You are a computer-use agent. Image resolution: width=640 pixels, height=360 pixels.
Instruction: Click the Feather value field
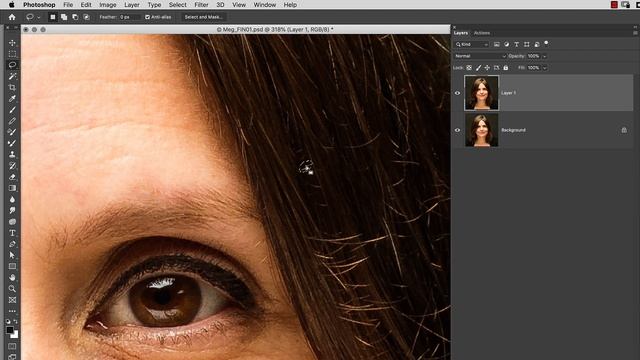click(129, 17)
